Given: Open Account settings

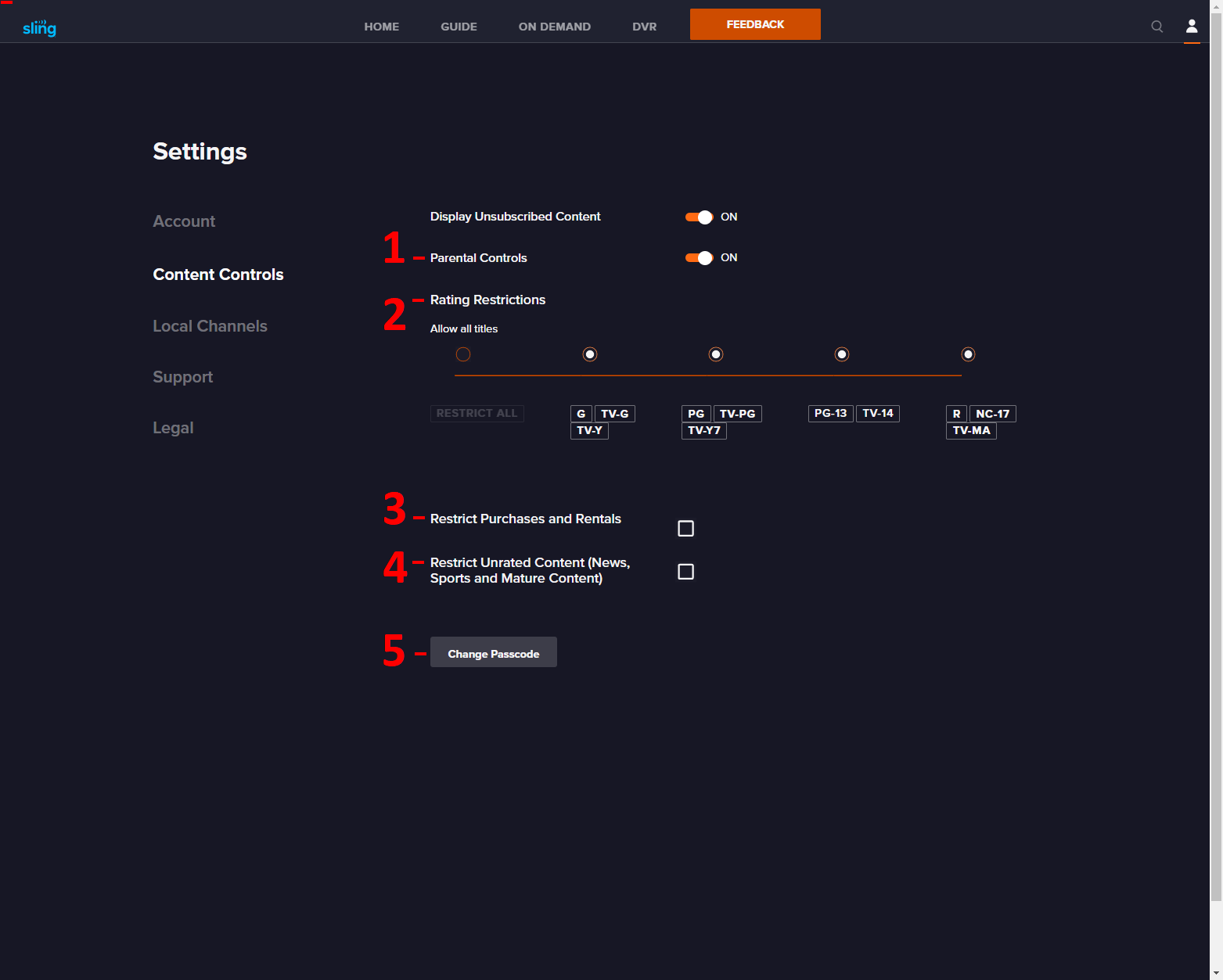Looking at the screenshot, I should tap(184, 221).
